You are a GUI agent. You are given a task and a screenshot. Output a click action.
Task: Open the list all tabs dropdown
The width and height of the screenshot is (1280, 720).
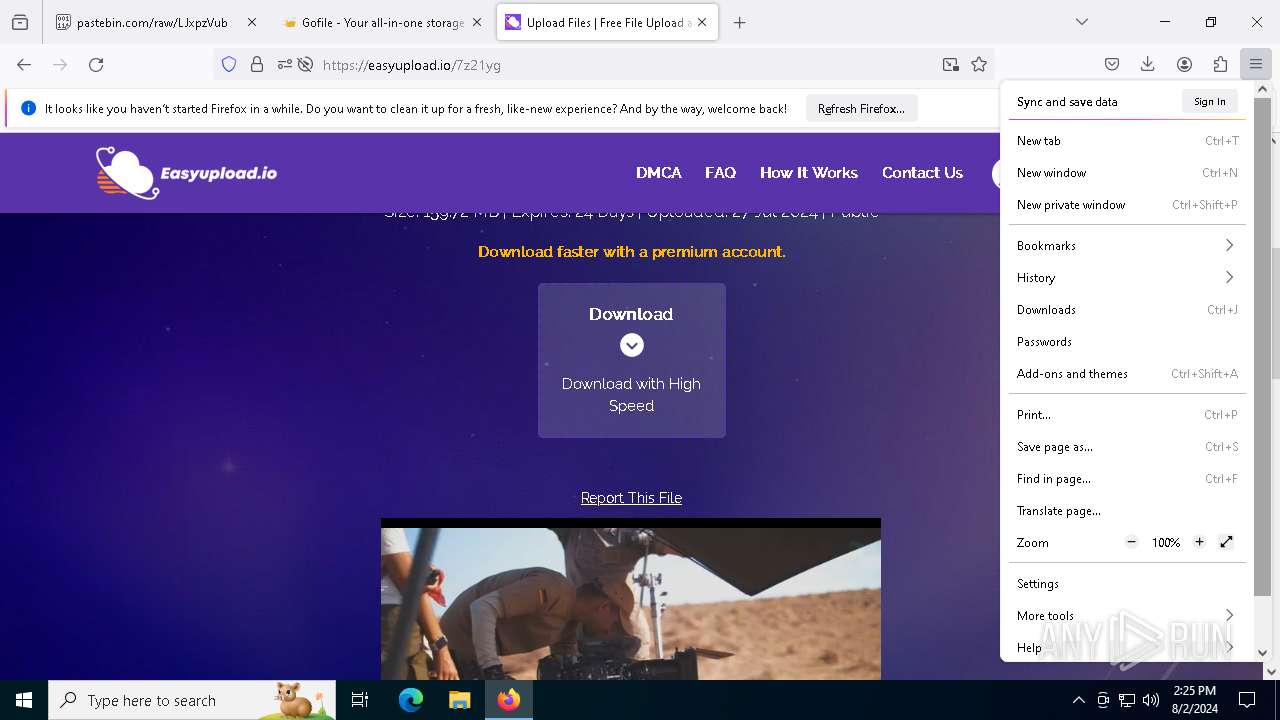click(x=1082, y=22)
